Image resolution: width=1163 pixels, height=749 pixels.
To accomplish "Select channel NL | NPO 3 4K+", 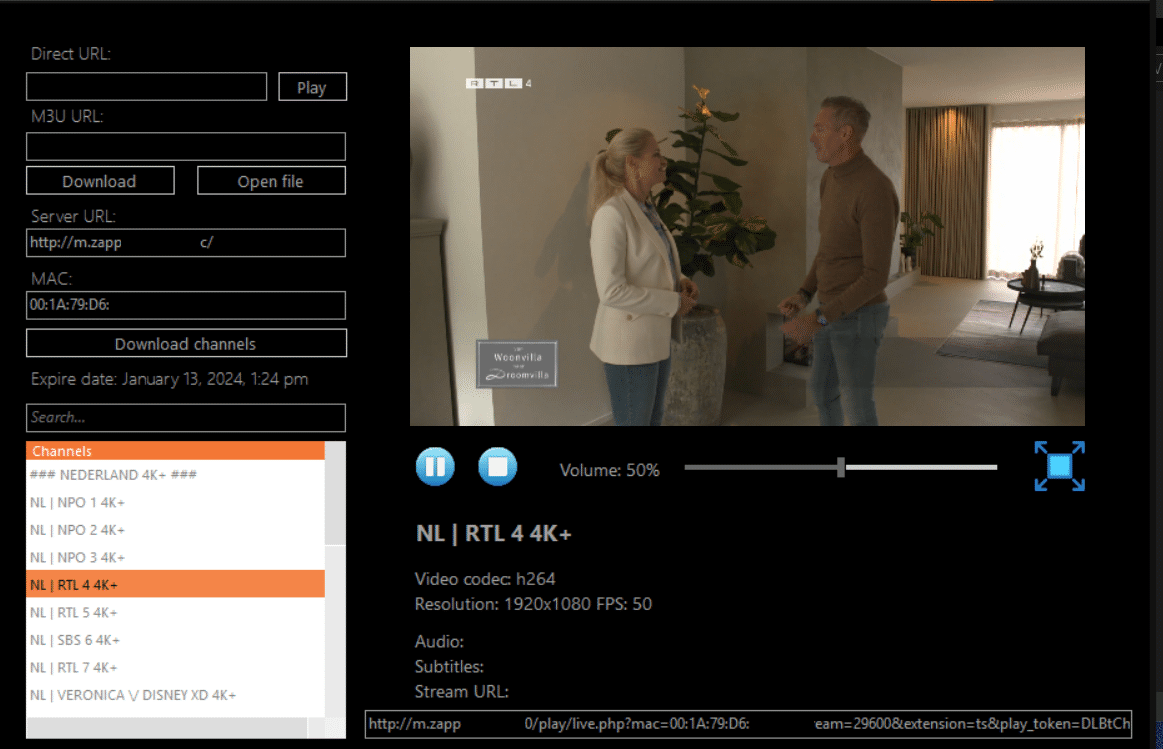I will click(x=175, y=558).
